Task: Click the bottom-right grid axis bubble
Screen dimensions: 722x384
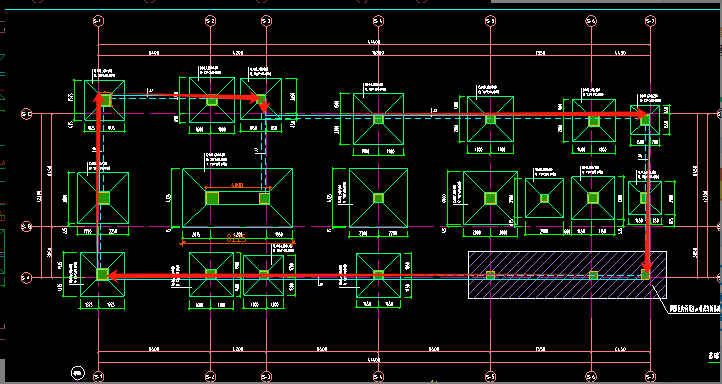Action: click(650, 378)
